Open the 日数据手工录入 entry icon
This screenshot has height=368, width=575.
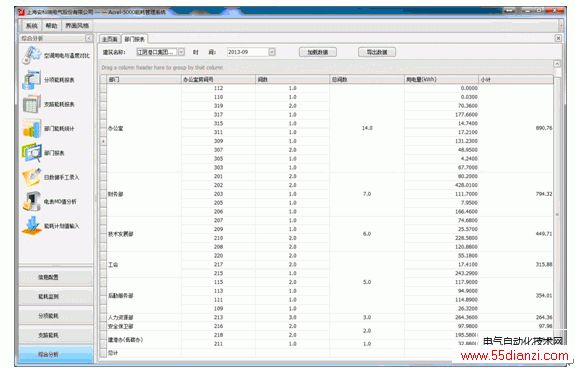pyautogui.click(x=32, y=177)
